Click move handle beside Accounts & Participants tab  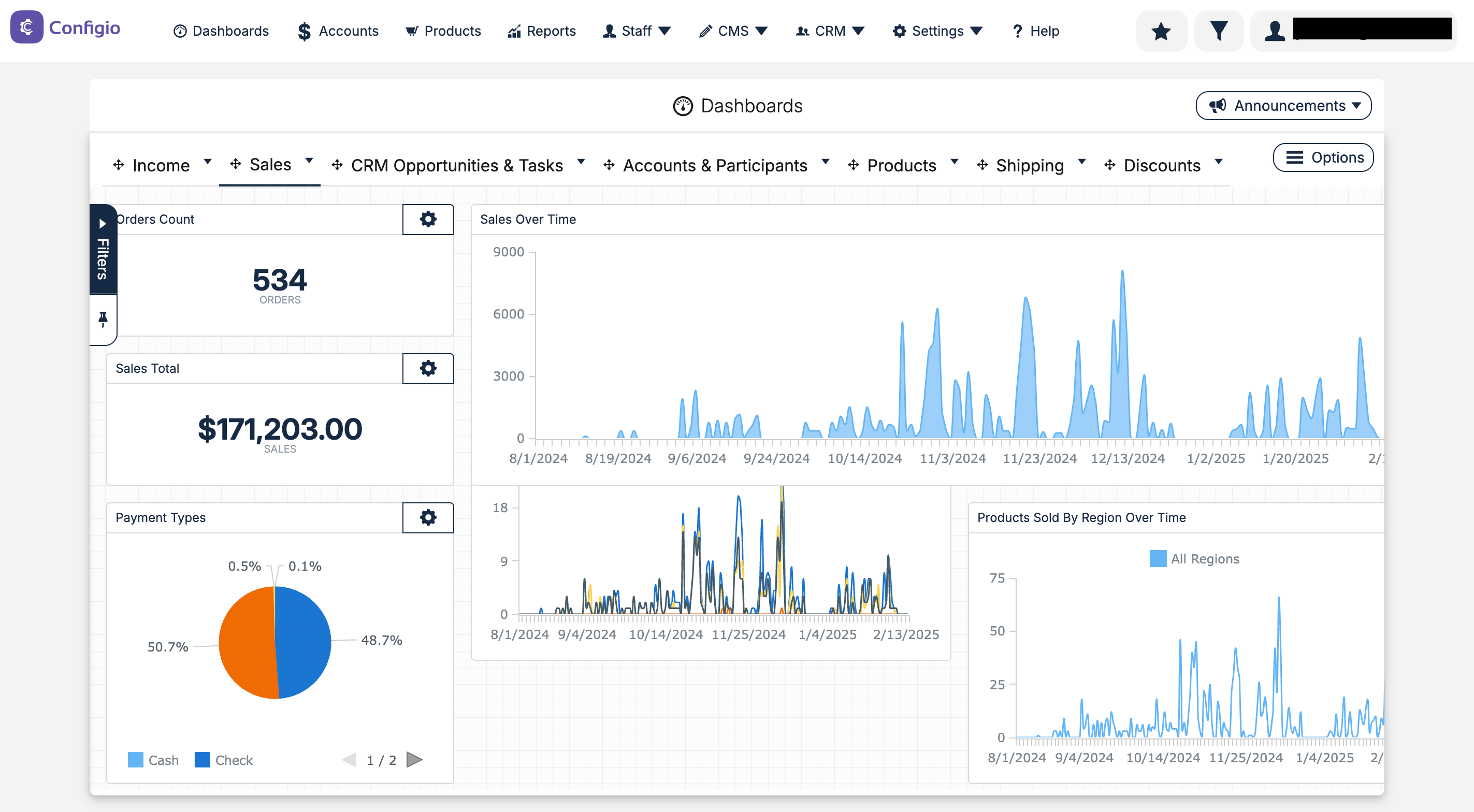pos(609,165)
